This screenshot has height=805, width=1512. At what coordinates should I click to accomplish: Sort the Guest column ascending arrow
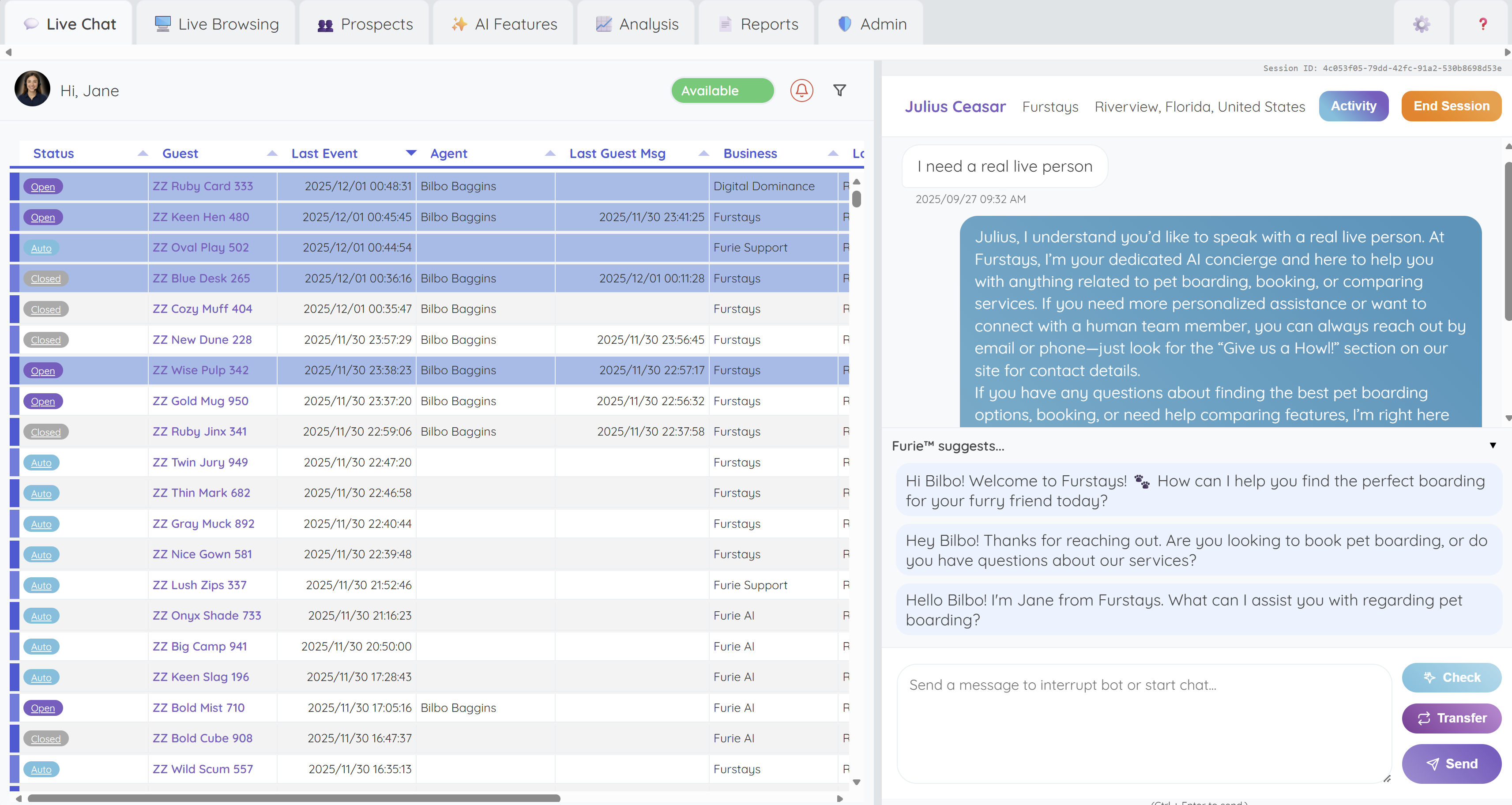pyautogui.click(x=272, y=153)
